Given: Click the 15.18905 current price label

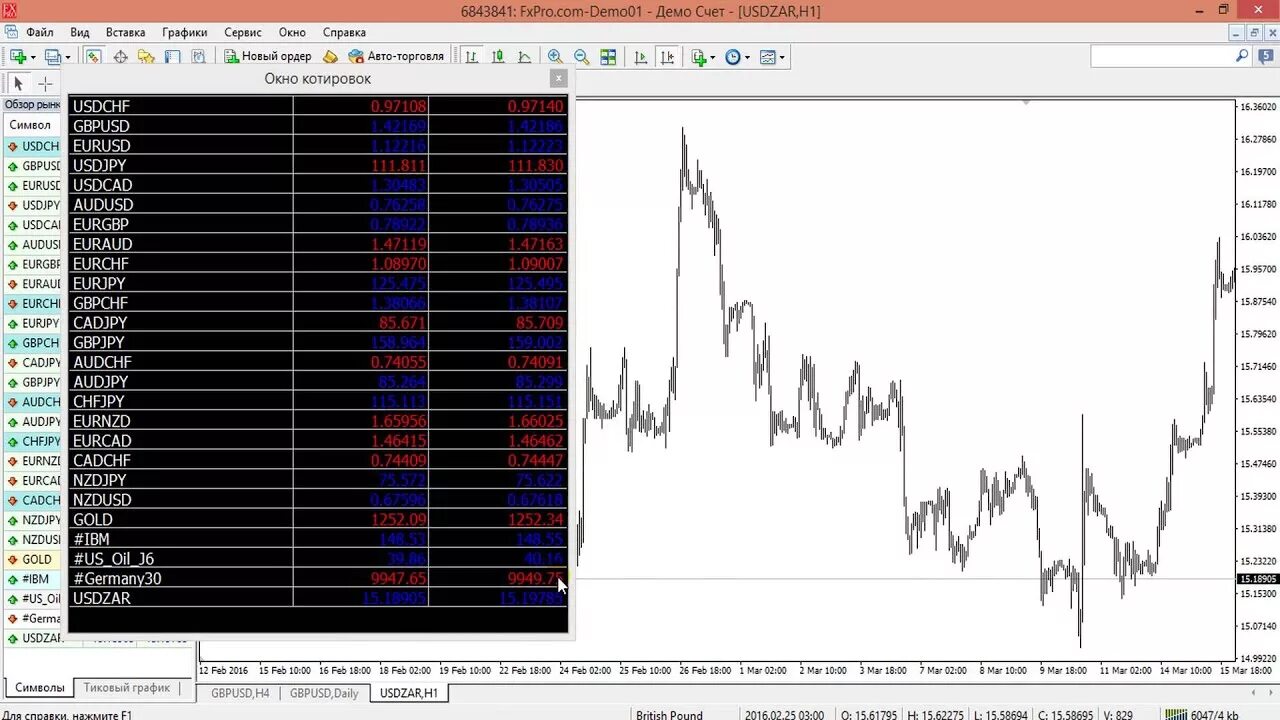Looking at the screenshot, I should 1257,579.
